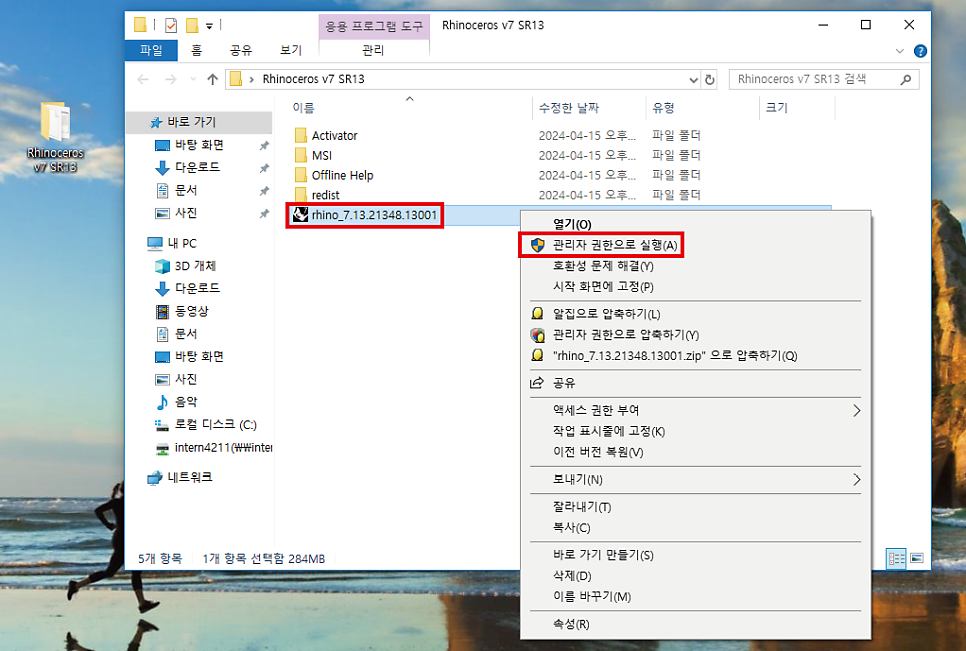Click the Back navigation arrow

point(143,79)
